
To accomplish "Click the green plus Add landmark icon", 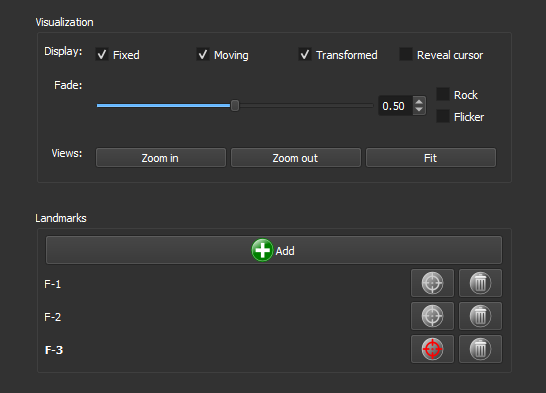I will [262, 250].
